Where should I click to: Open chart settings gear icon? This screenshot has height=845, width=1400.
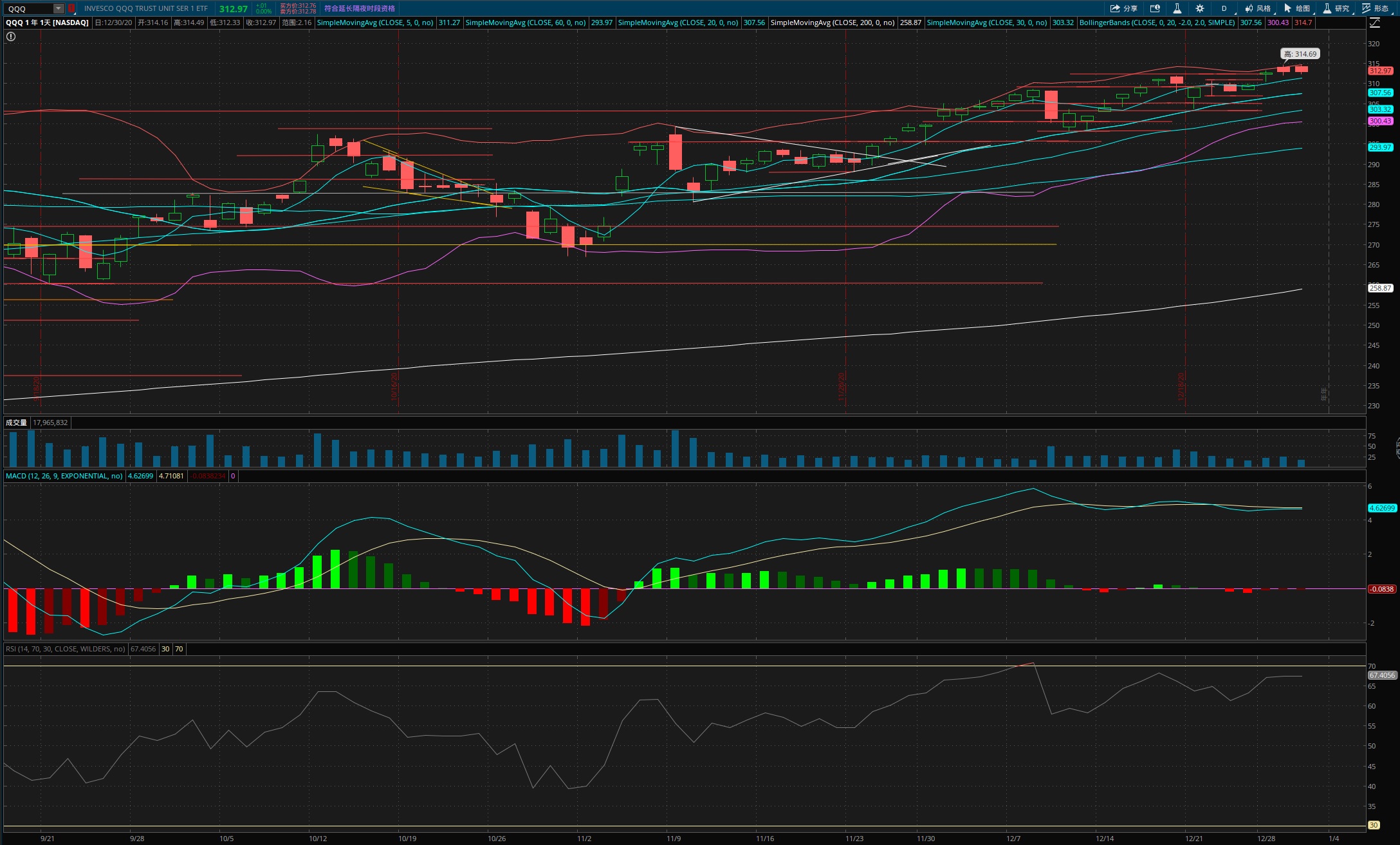click(1199, 8)
